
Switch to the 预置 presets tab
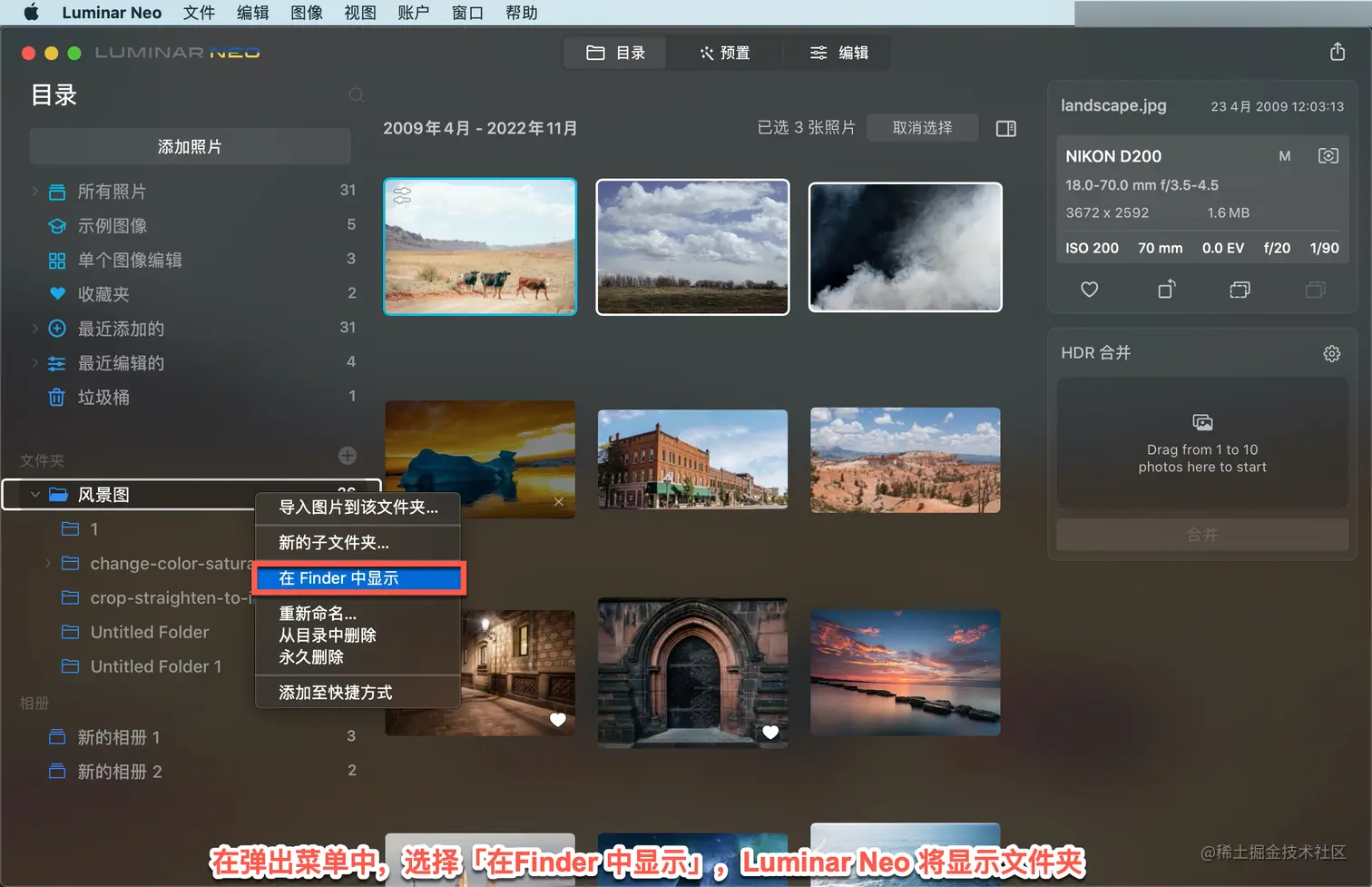click(x=724, y=53)
